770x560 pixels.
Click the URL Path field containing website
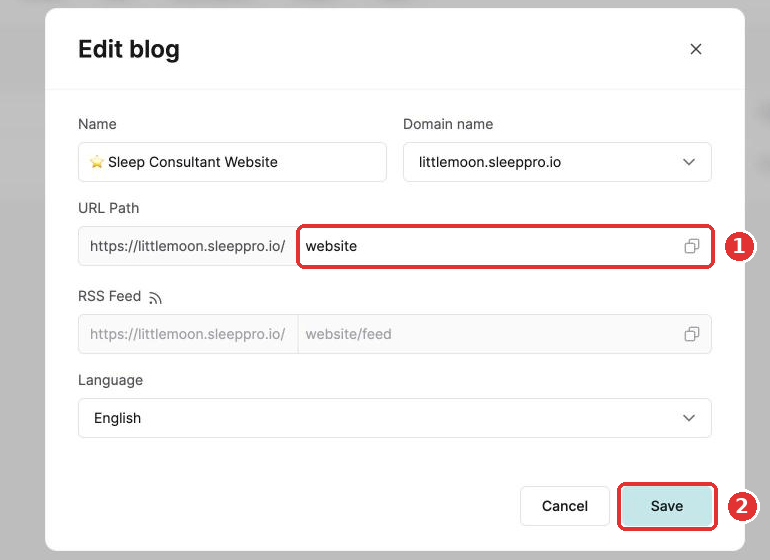[504, 246]
